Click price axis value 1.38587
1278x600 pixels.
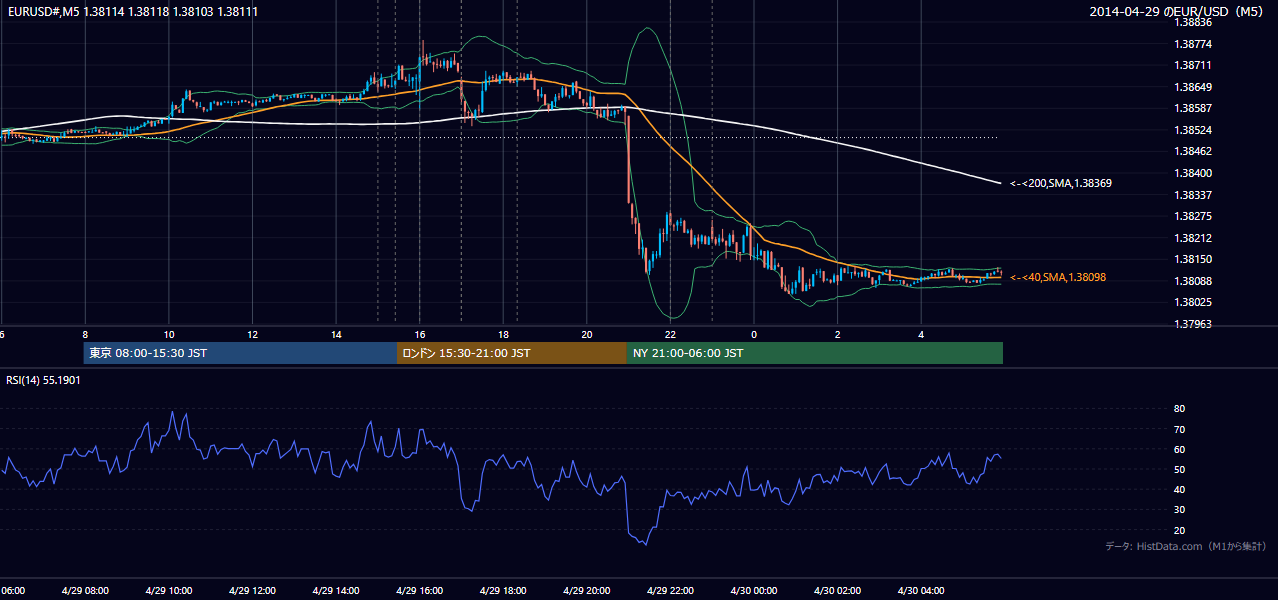click(1193, 108)
